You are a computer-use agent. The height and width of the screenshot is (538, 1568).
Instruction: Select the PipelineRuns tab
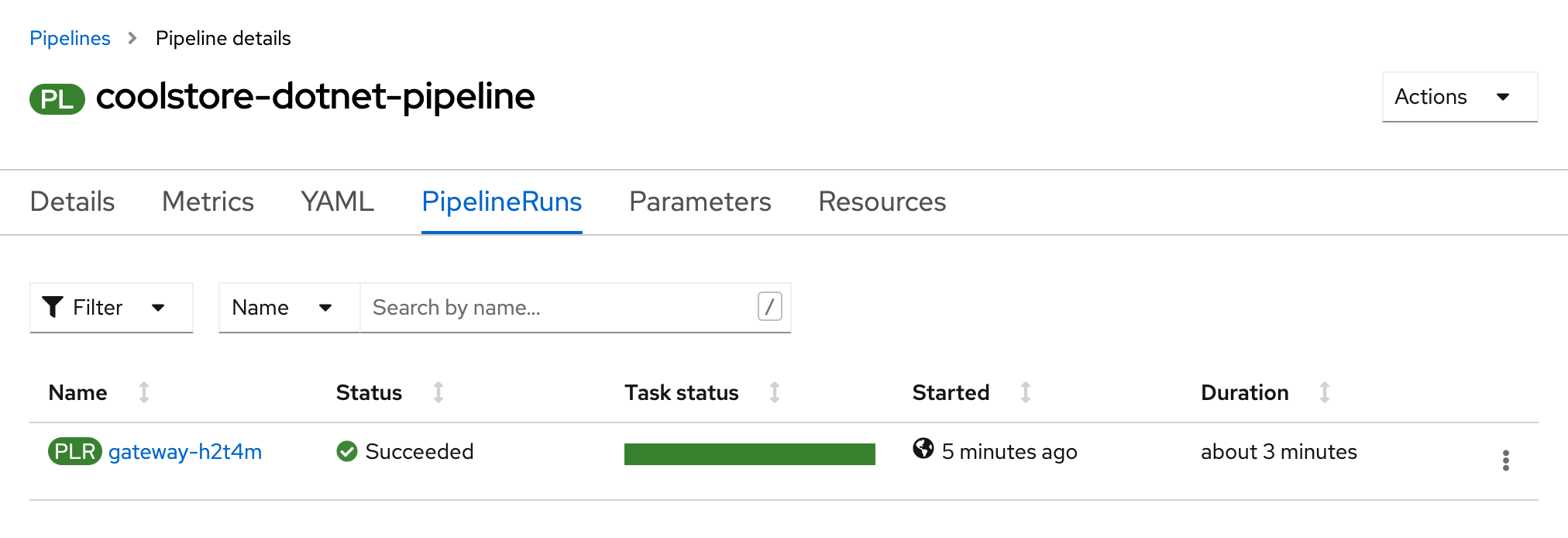[x=501, y=202]
